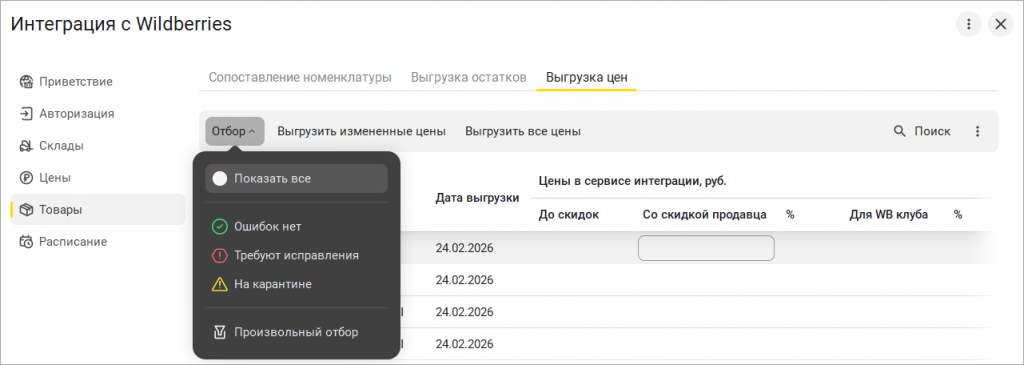Go to Приветствие section
The height and width of the screenshot is (365, 1024).
coord(98,82)
